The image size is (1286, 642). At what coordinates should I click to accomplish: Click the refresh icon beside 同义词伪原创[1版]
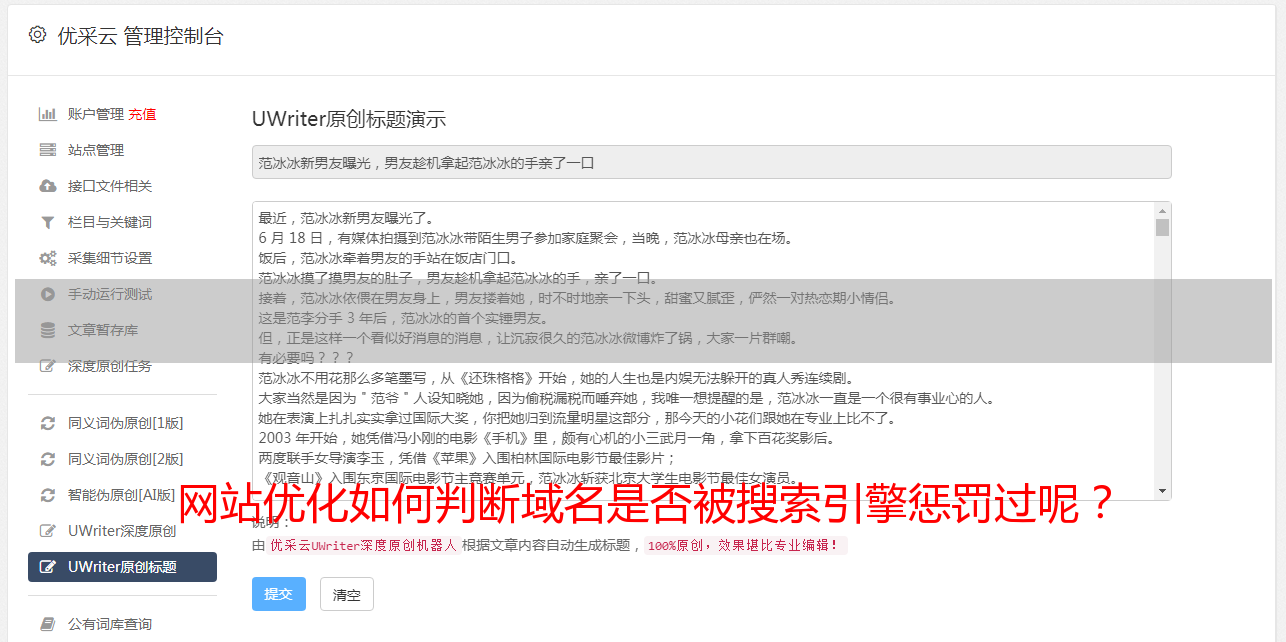pos(47,423)
